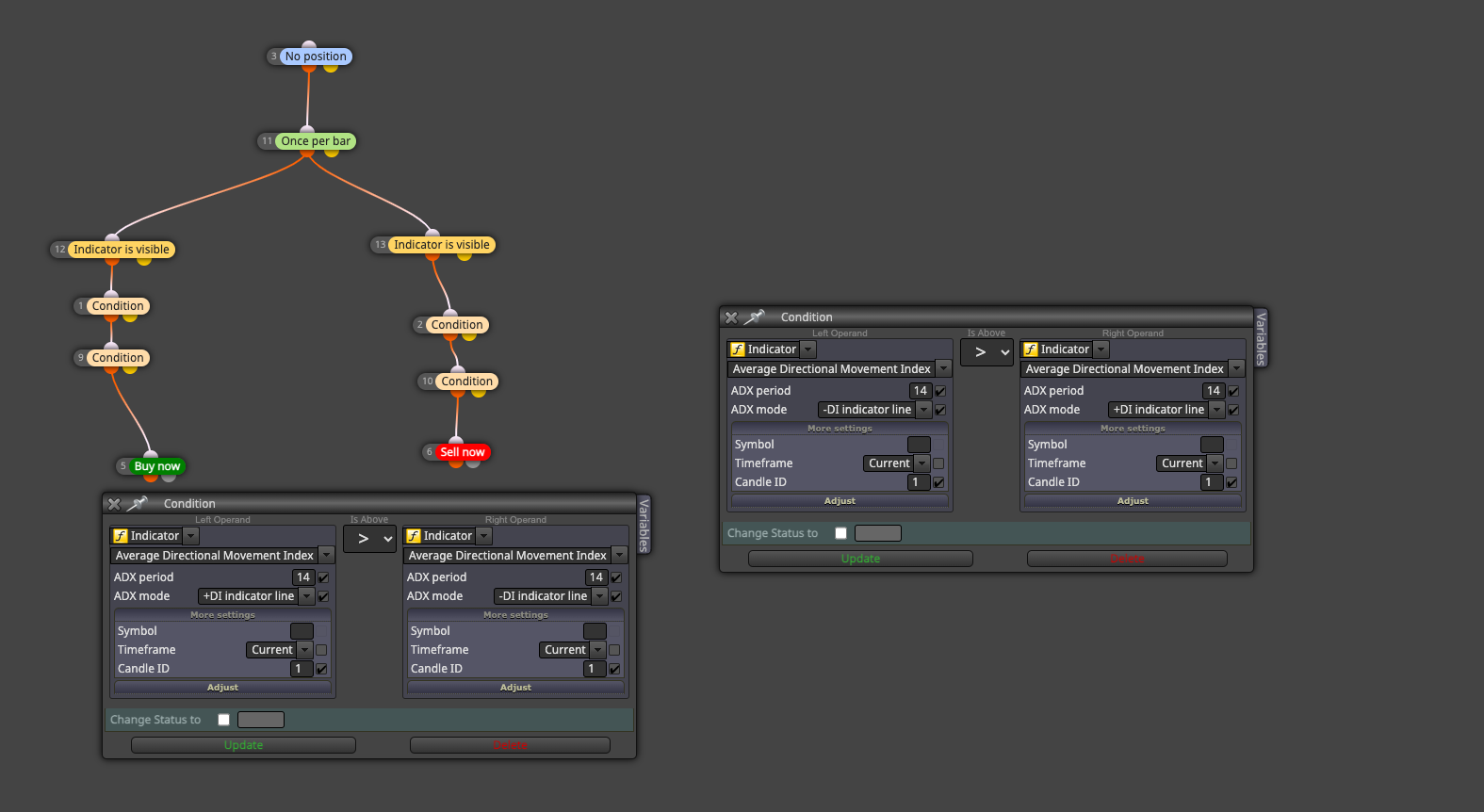Click Symbol field, lower-left panel right operand

click(x=595, y=631)
